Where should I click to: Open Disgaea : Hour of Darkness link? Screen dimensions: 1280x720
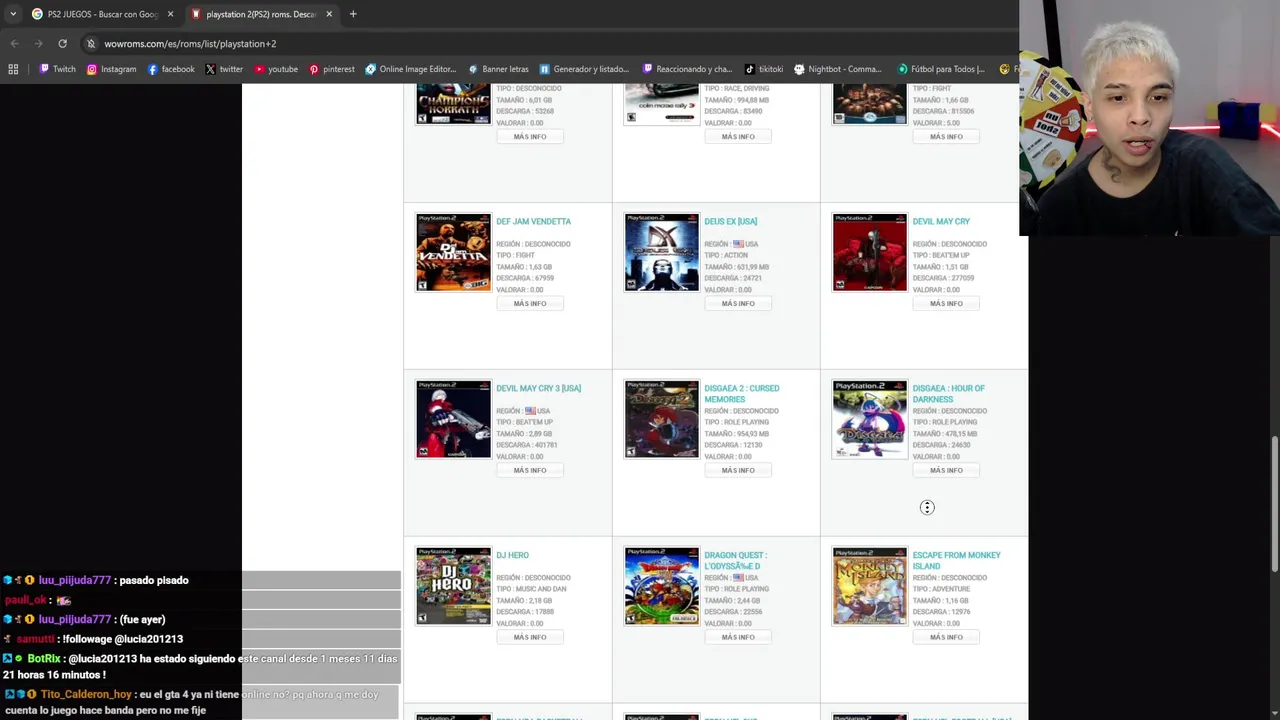point(948,394)
